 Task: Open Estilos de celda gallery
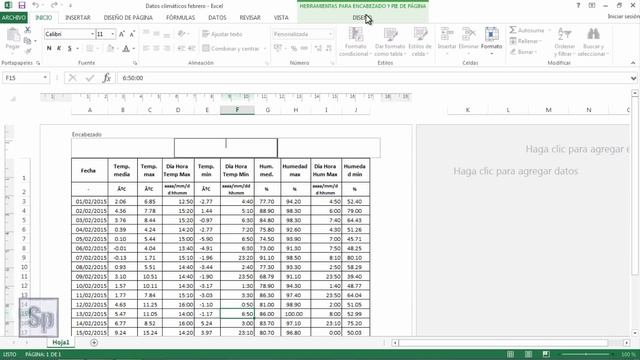[x=420, y=42]
